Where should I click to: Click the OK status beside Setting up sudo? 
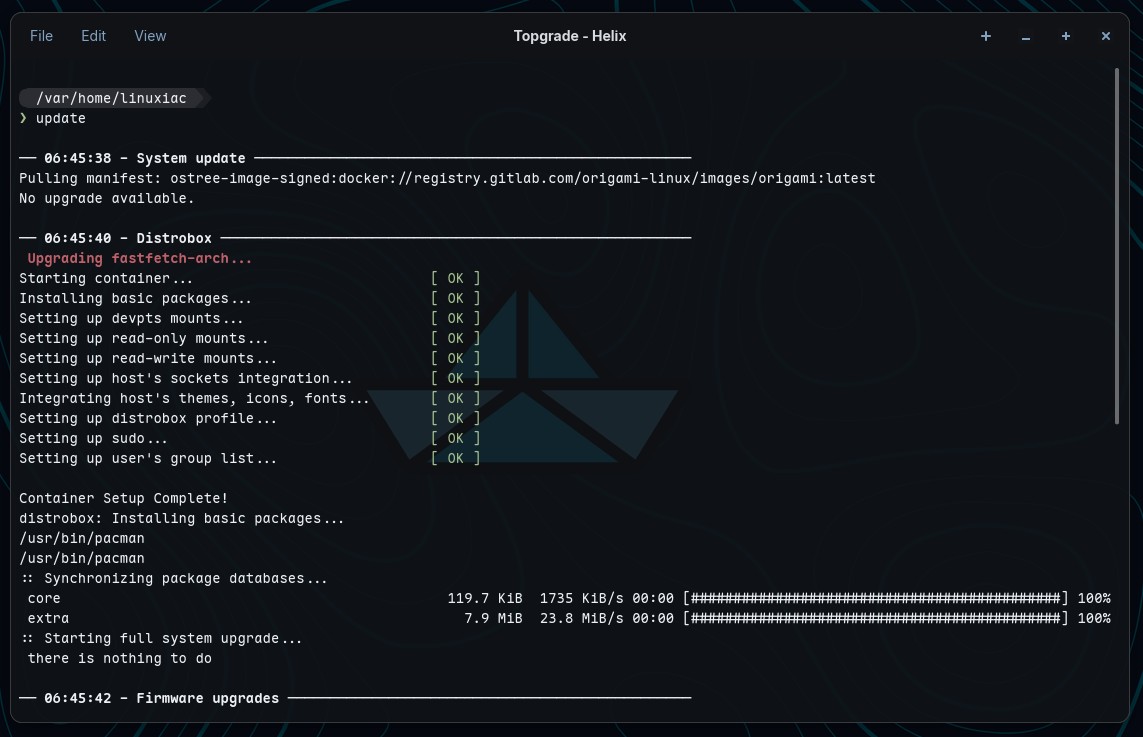(x=455, y=438)
